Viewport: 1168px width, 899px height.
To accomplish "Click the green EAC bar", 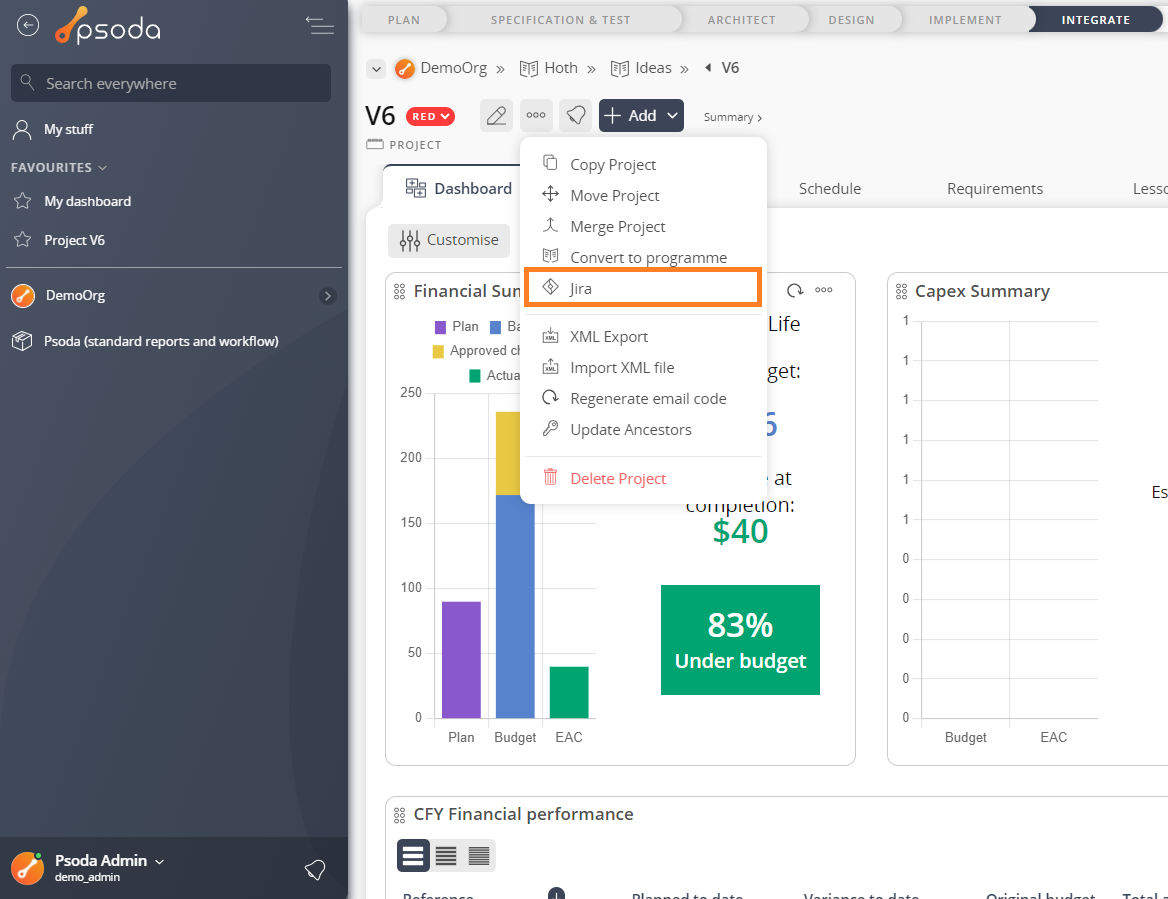I will pyautogui.click(x=569, y=693).
